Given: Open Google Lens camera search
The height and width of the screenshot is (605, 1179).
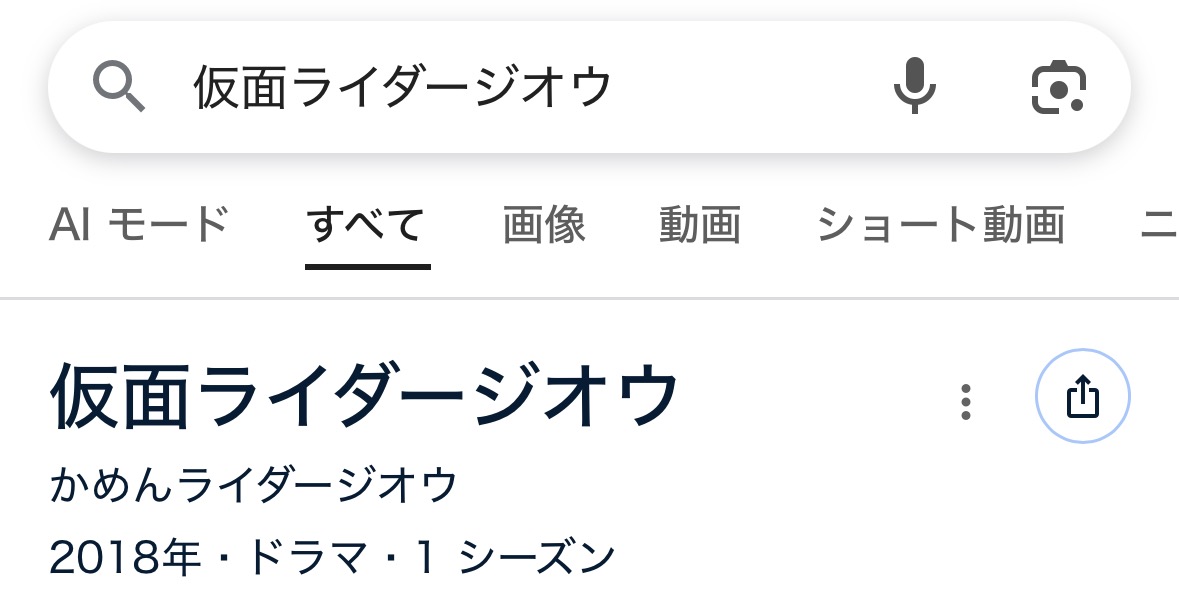Looking at the screenshot, I should pyautogui.click(x=1058, y=87).
